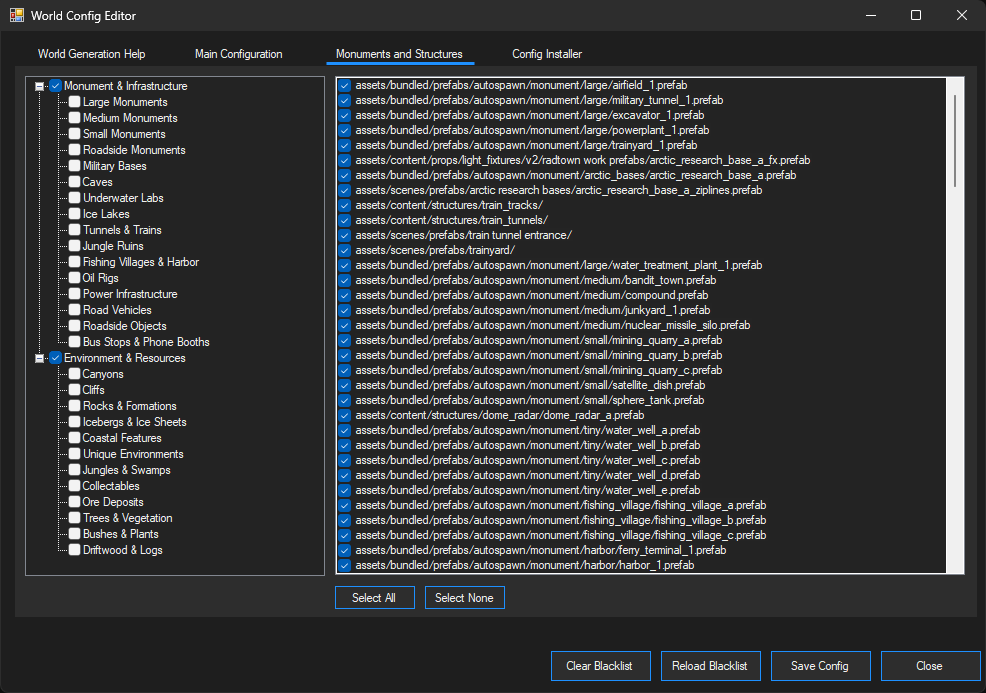
Task: Uncheck the harbor_1.prefab entry
Action: (x=344, y=565)
